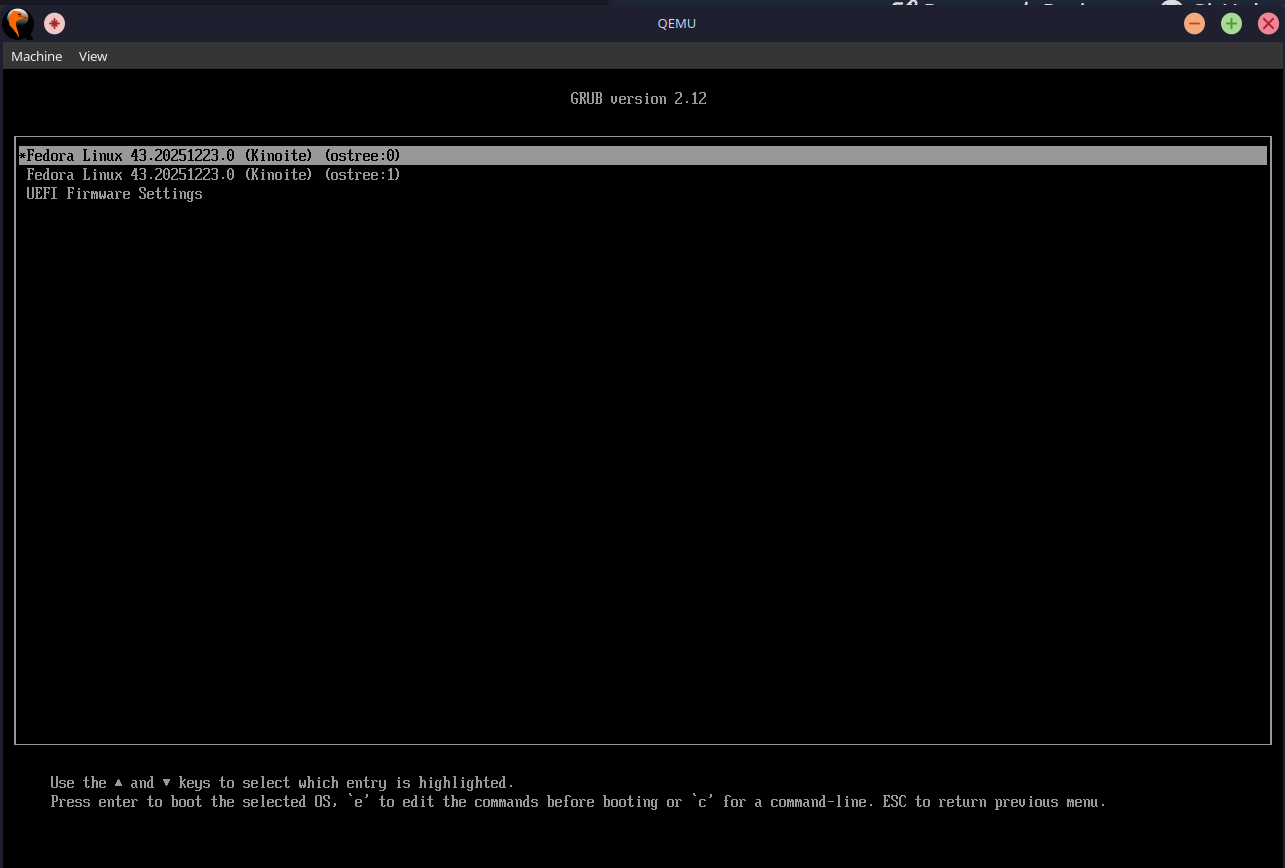Click the pink asterisk emblem beside the logo
Image resolution: width=1285 pixels, height=868 pixels.
(54, 22)
